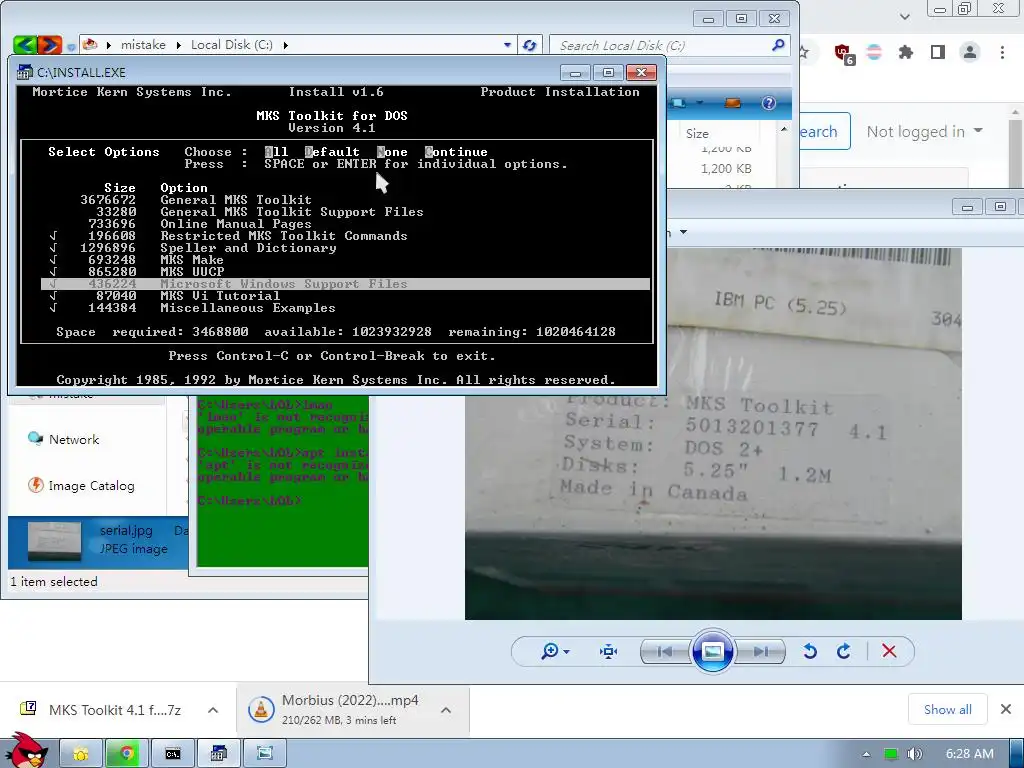This screenshot has width=1024, height=768.
Task: Rotate image counterclockwise in Photo Viewer
Action: coord(810,651)
